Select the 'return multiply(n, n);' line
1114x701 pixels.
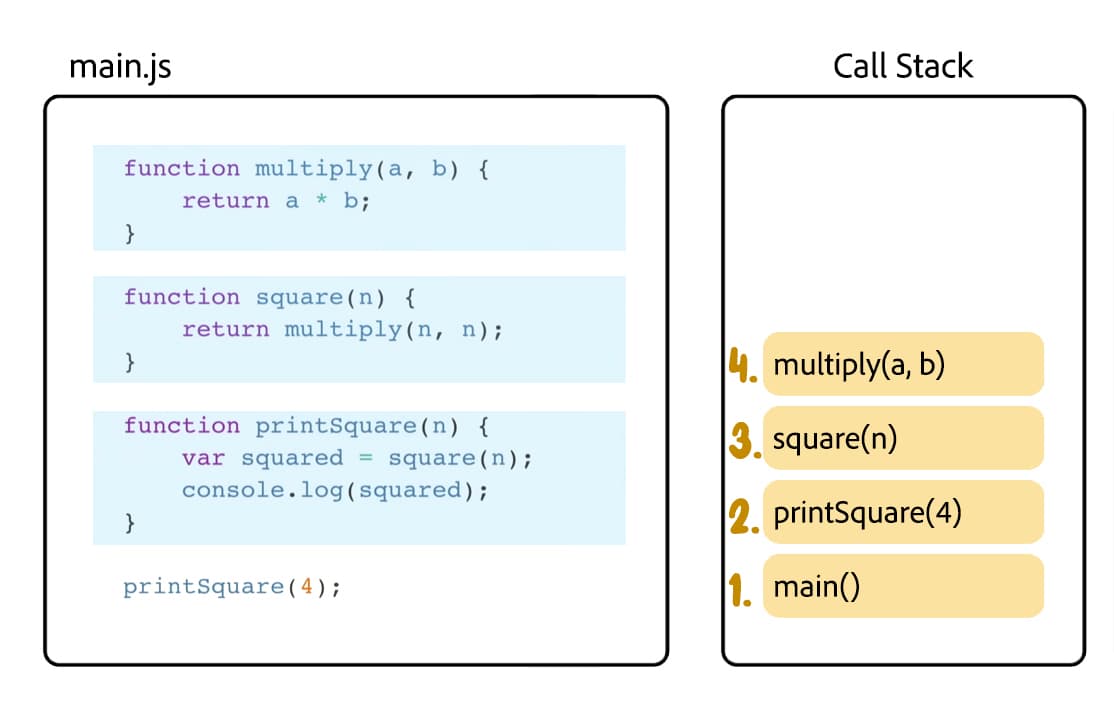tap(341, 330)
